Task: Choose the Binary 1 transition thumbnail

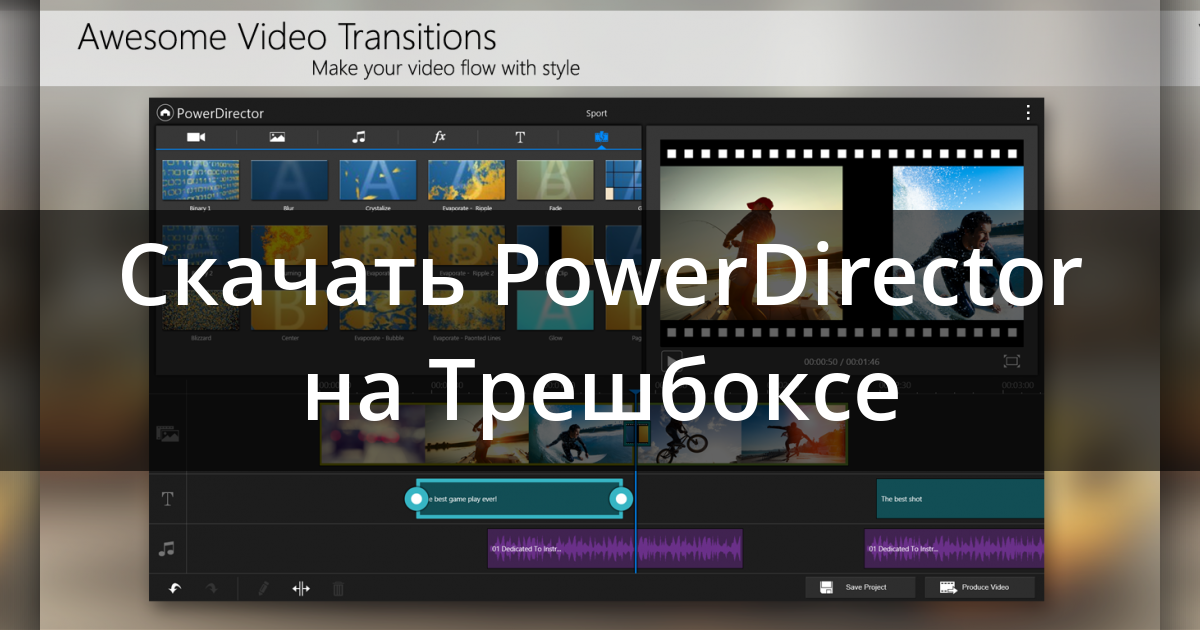Action: (x=200, y=181)
